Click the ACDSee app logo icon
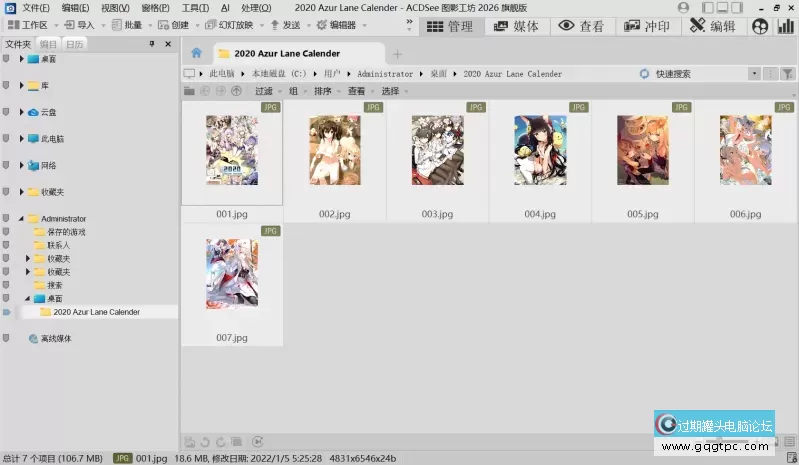 coord(10,8)
